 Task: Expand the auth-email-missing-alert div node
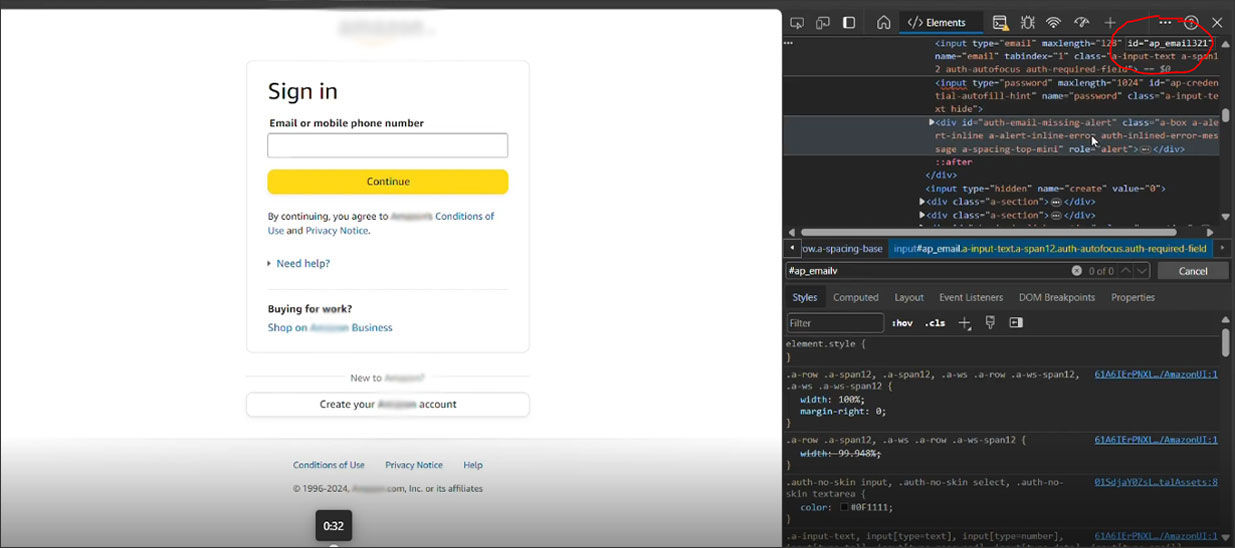(x=932, y=122)
